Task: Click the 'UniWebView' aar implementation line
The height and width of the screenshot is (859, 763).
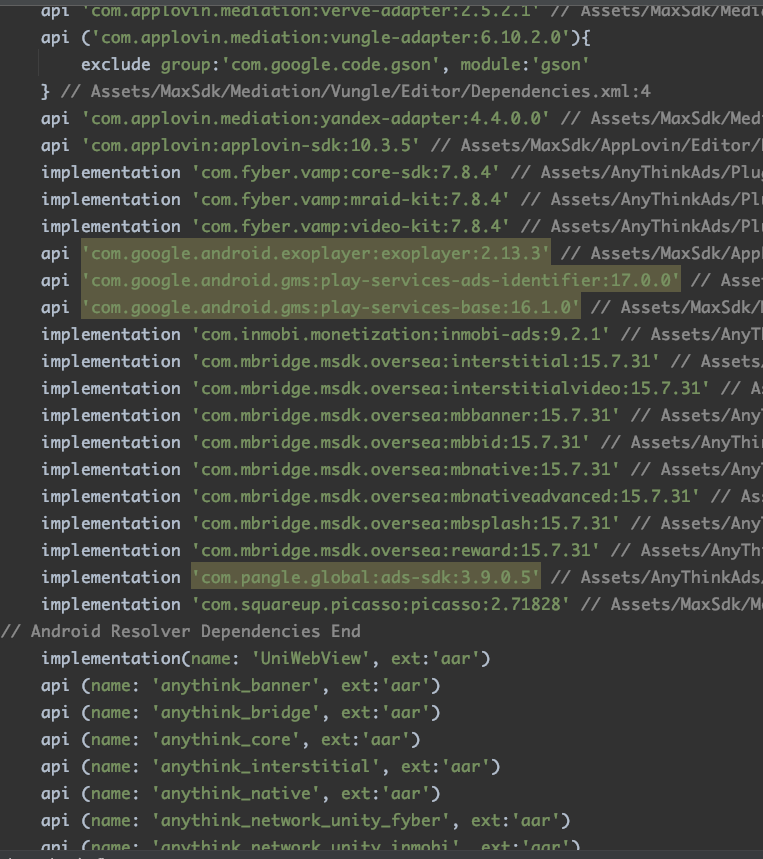Action: pos(266,658)
